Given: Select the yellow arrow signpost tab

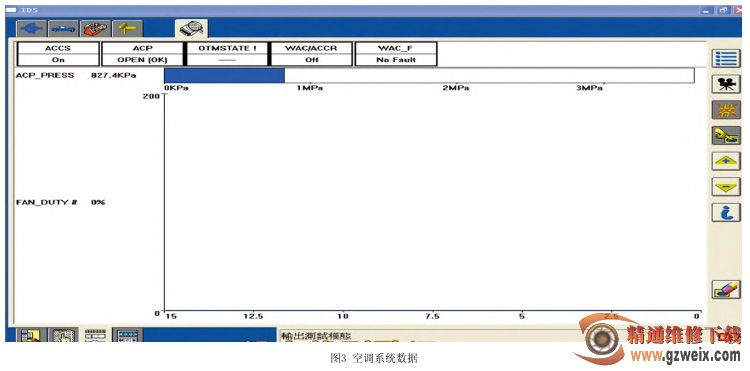Looking at the screenshot, I should click(127, 29).
